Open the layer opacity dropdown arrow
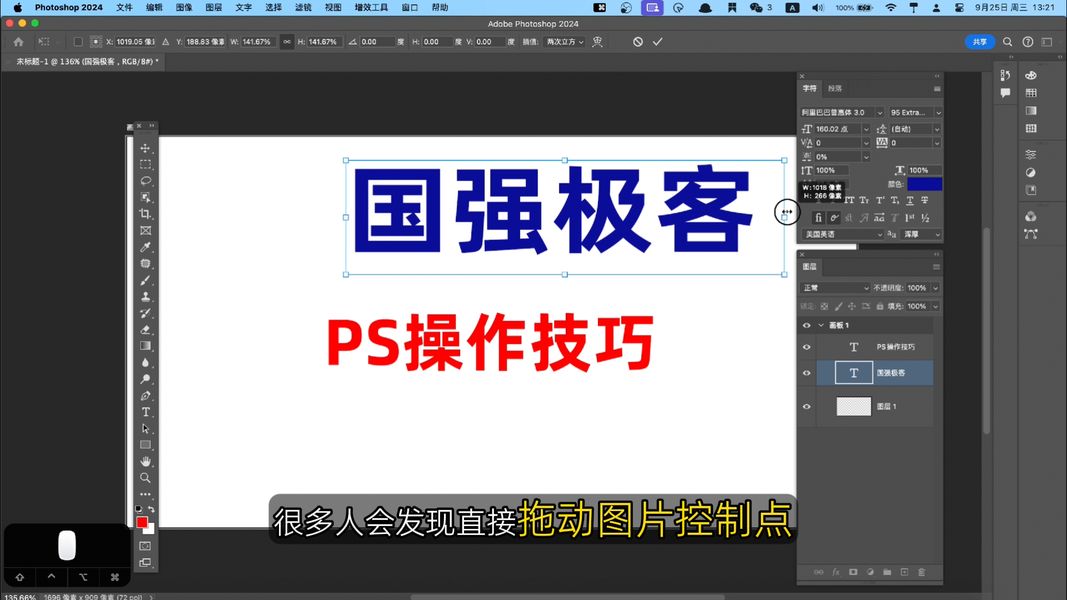 [x=936, y=288]
